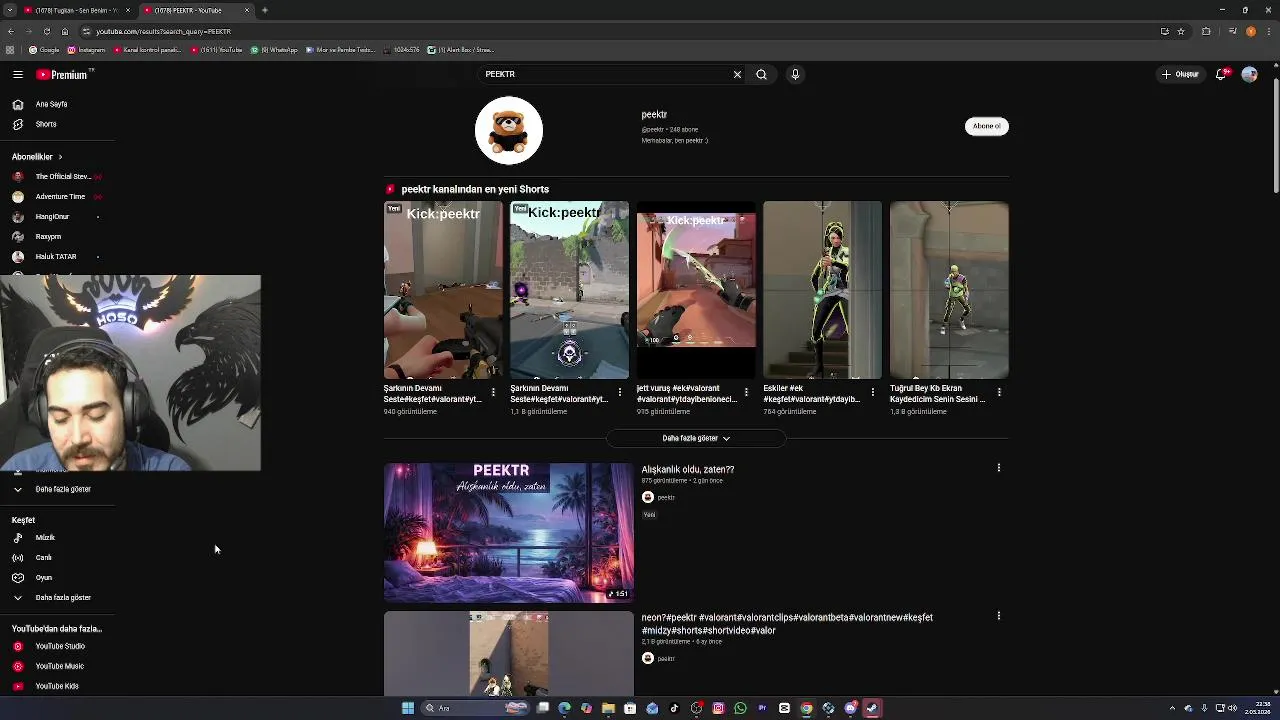Subscribe with Abone ol button
Image resolution: width=1280 pixels, height=720 pixels.
tap(986, 126)
